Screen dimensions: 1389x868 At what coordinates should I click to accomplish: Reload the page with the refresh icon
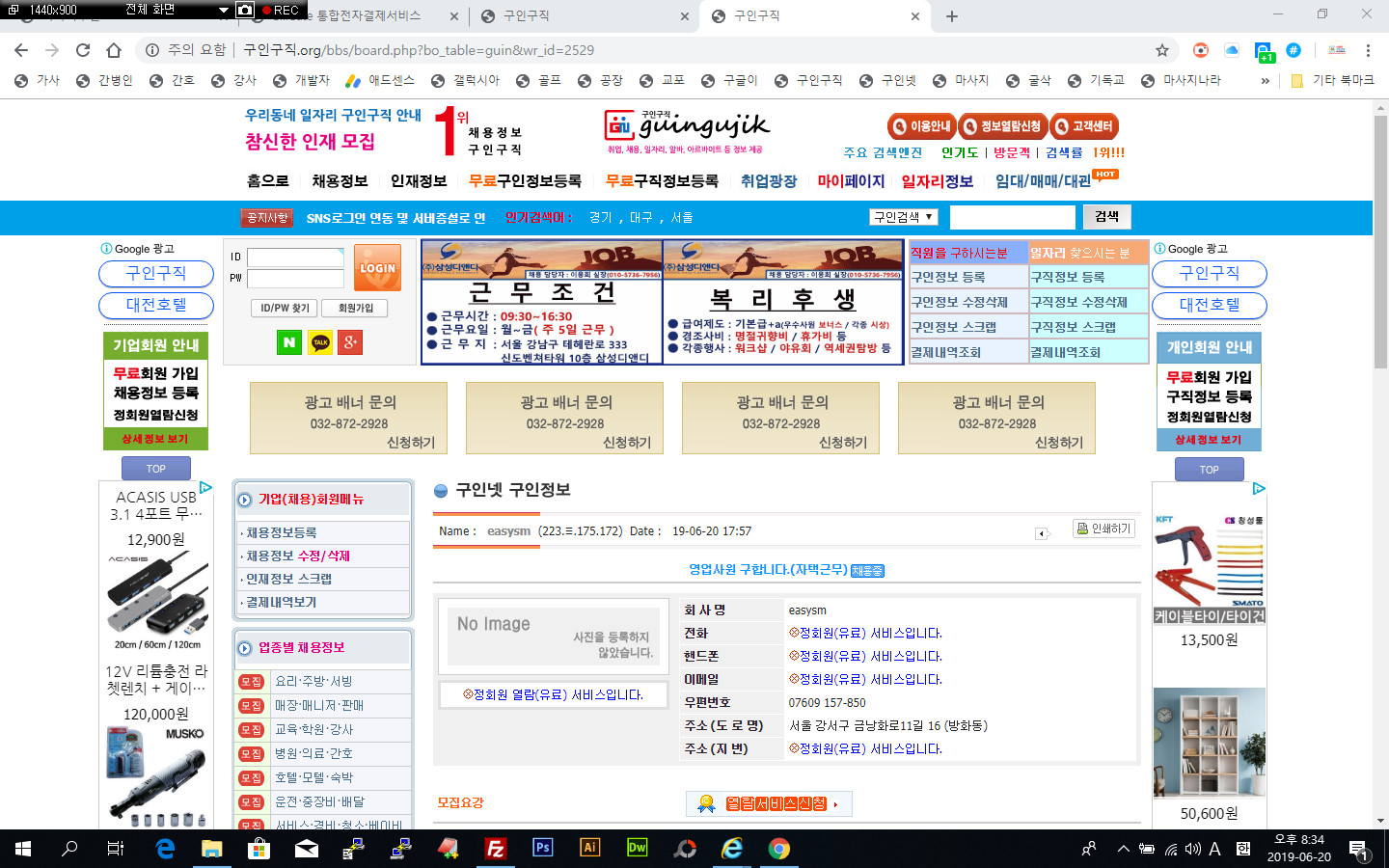(x=83, y=50)
